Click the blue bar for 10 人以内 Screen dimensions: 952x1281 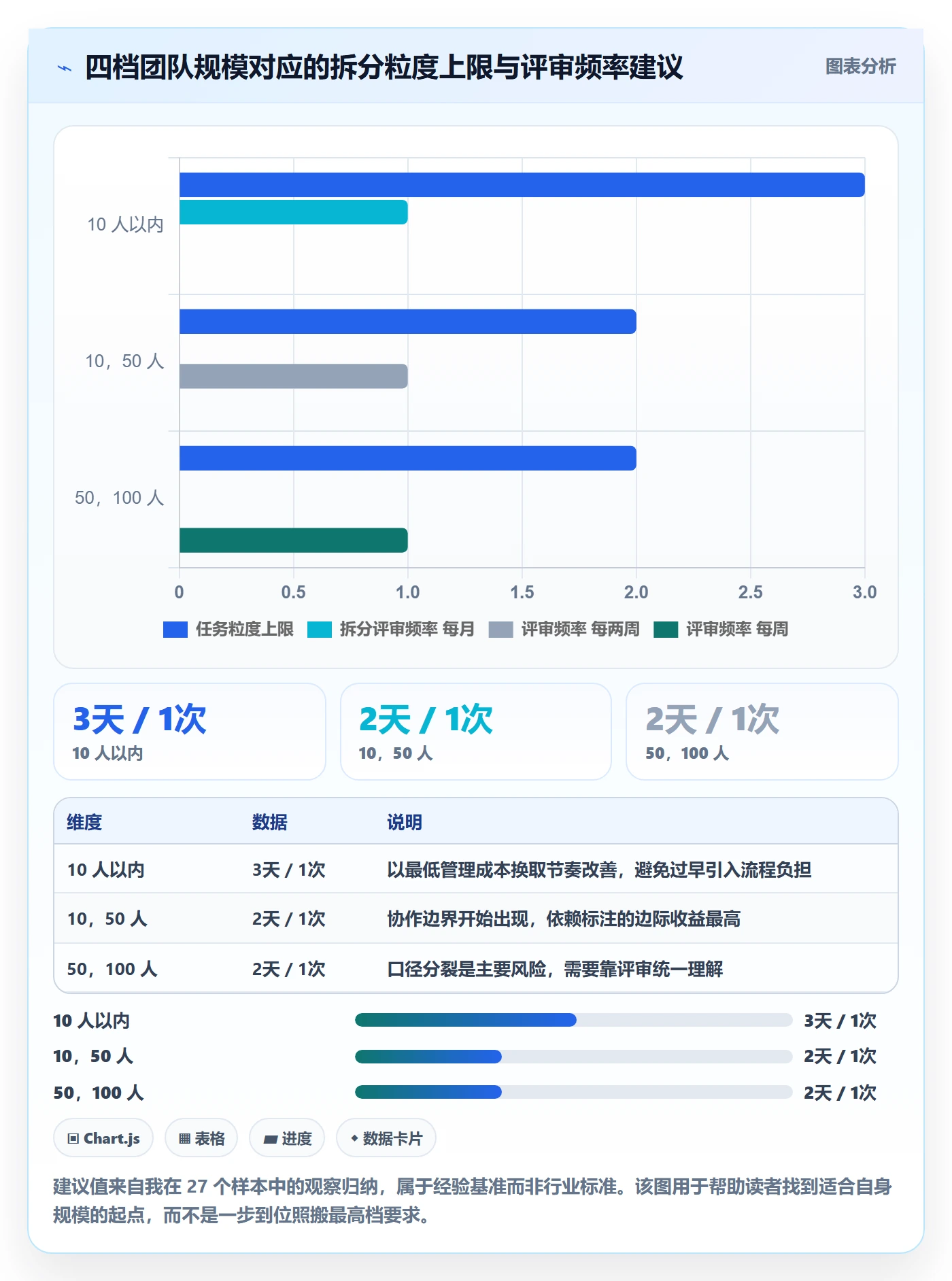[x=522, y=185]
